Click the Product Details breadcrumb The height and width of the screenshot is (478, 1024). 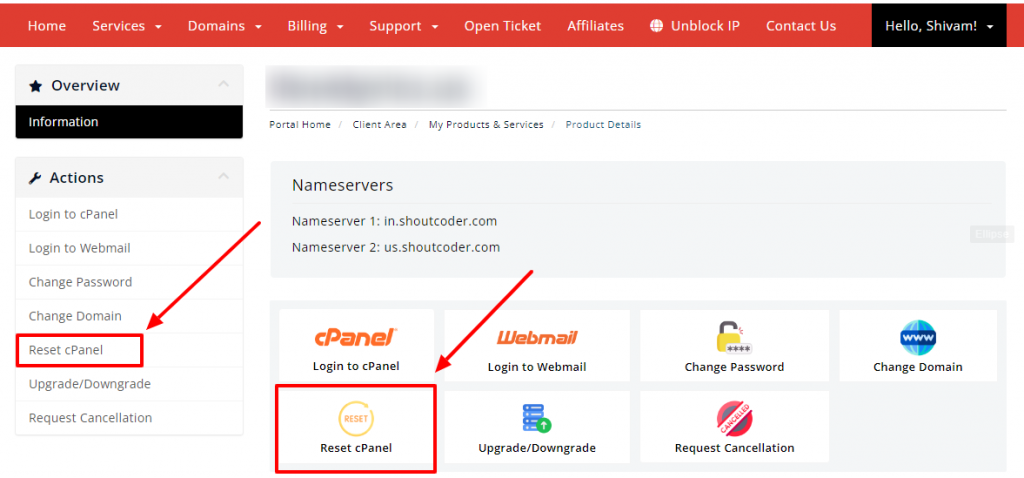603,125
